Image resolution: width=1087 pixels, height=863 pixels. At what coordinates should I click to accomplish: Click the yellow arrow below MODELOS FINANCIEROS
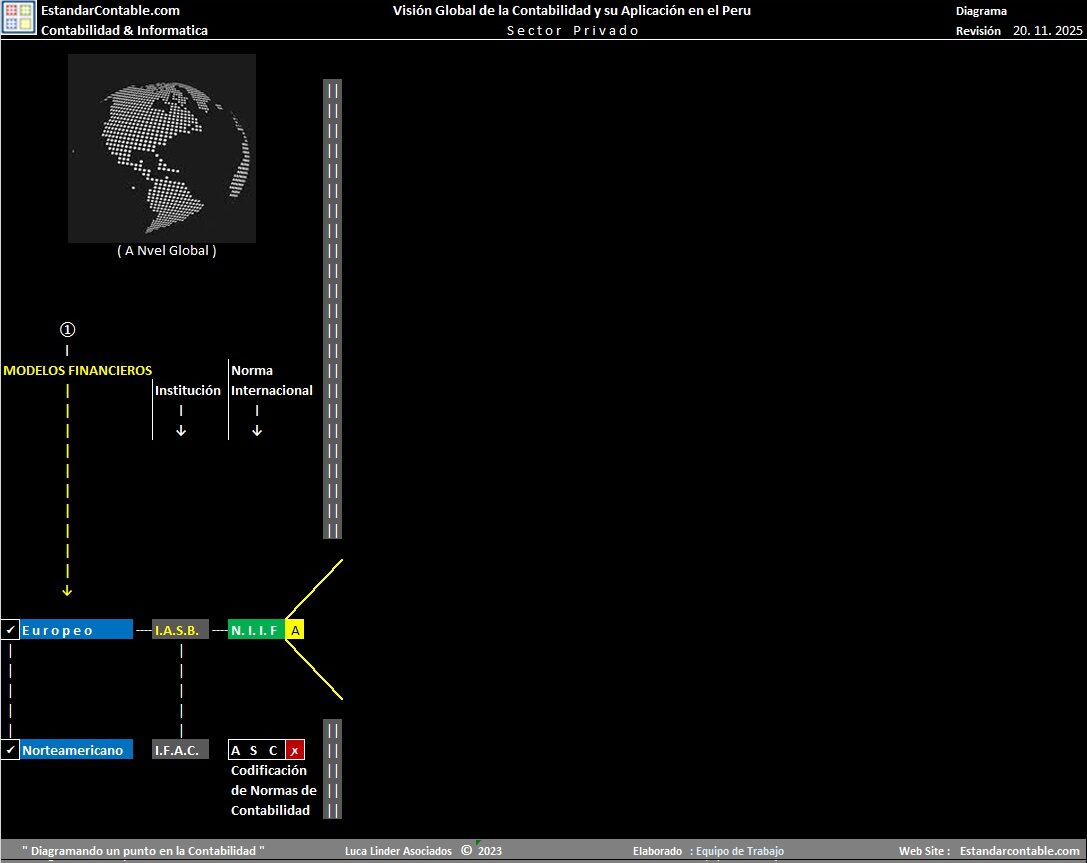(x=67, y=591)
